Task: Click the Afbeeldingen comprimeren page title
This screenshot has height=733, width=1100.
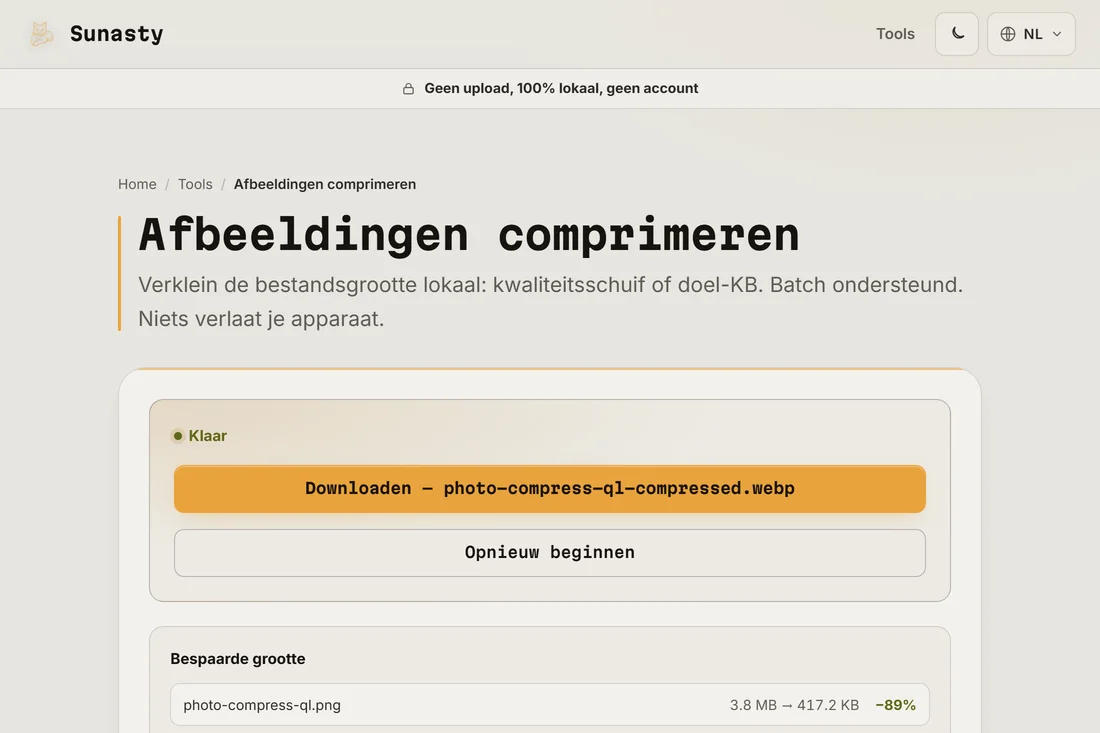Action: tap(469, 235)
